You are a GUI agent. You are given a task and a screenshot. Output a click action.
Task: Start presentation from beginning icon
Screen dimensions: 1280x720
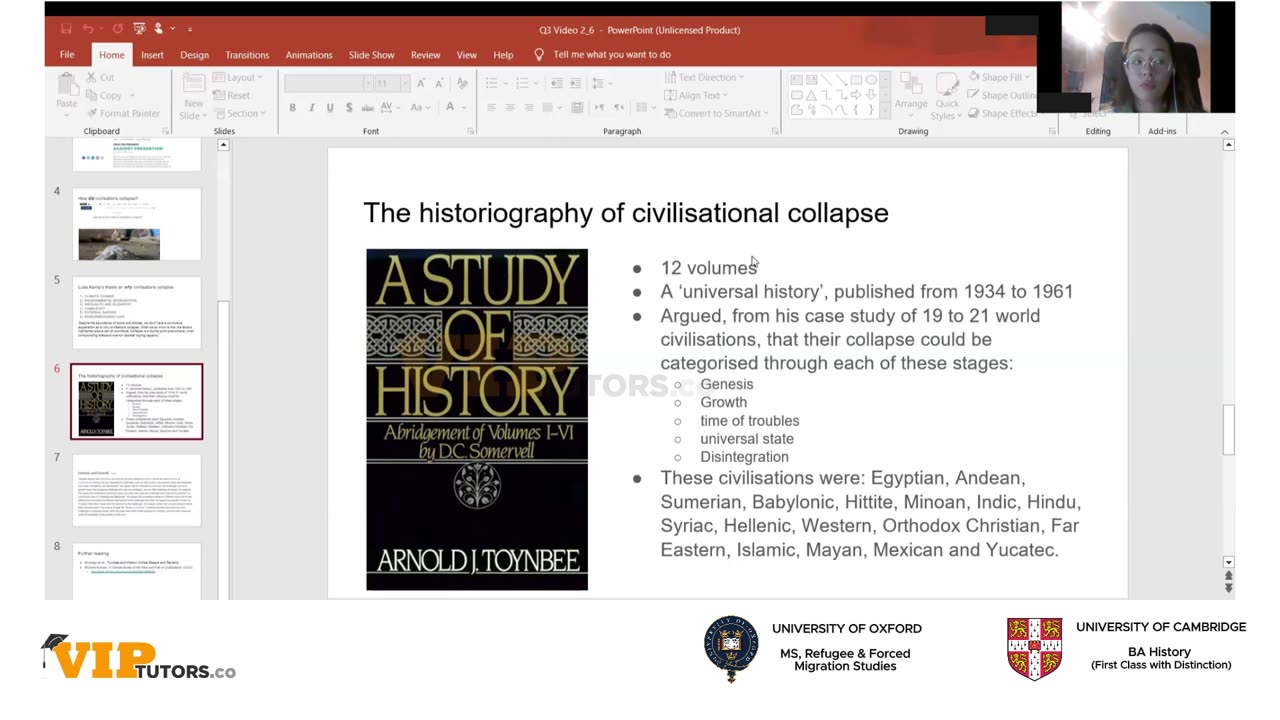pyautogui.click(x=139, y=29)
